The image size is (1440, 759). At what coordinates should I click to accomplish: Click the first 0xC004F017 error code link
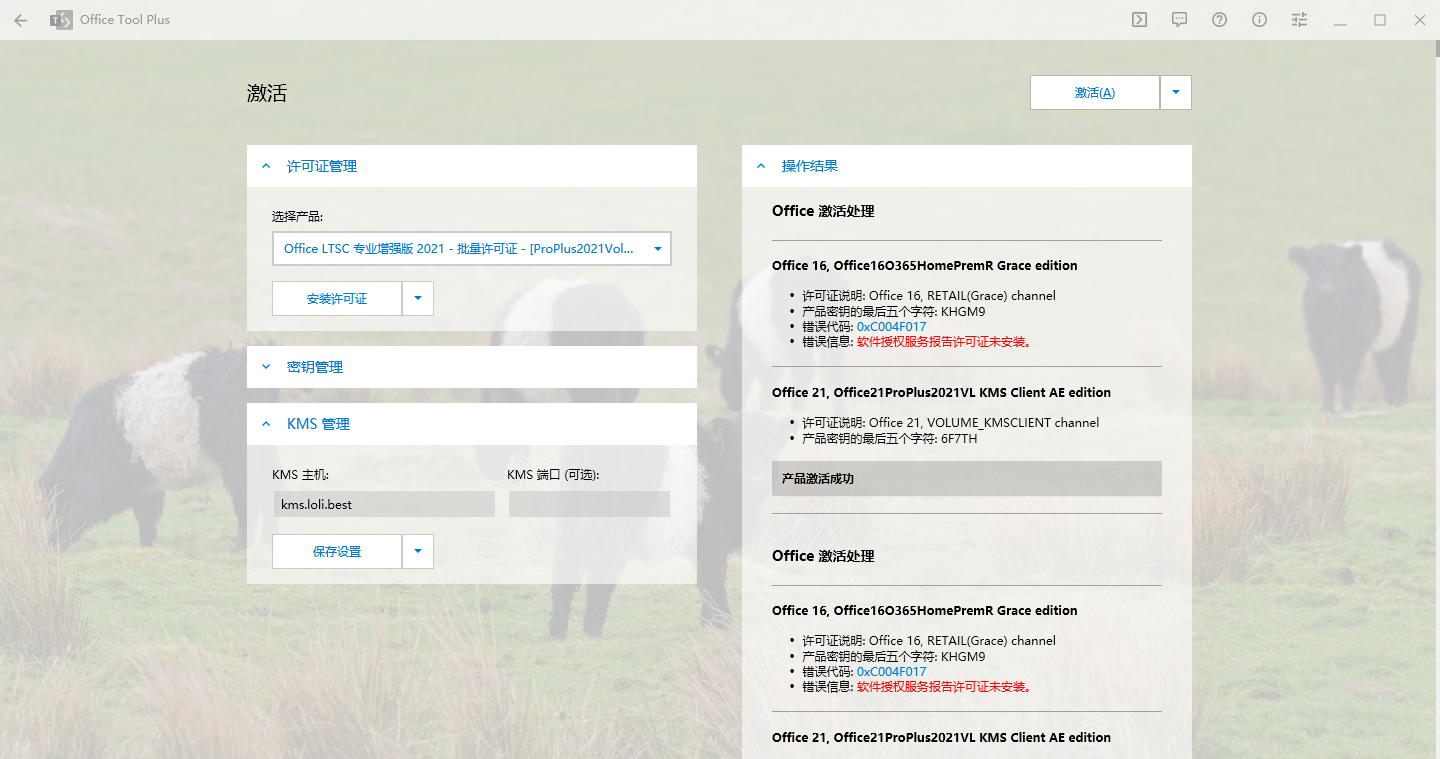click(x=891, y=327)
